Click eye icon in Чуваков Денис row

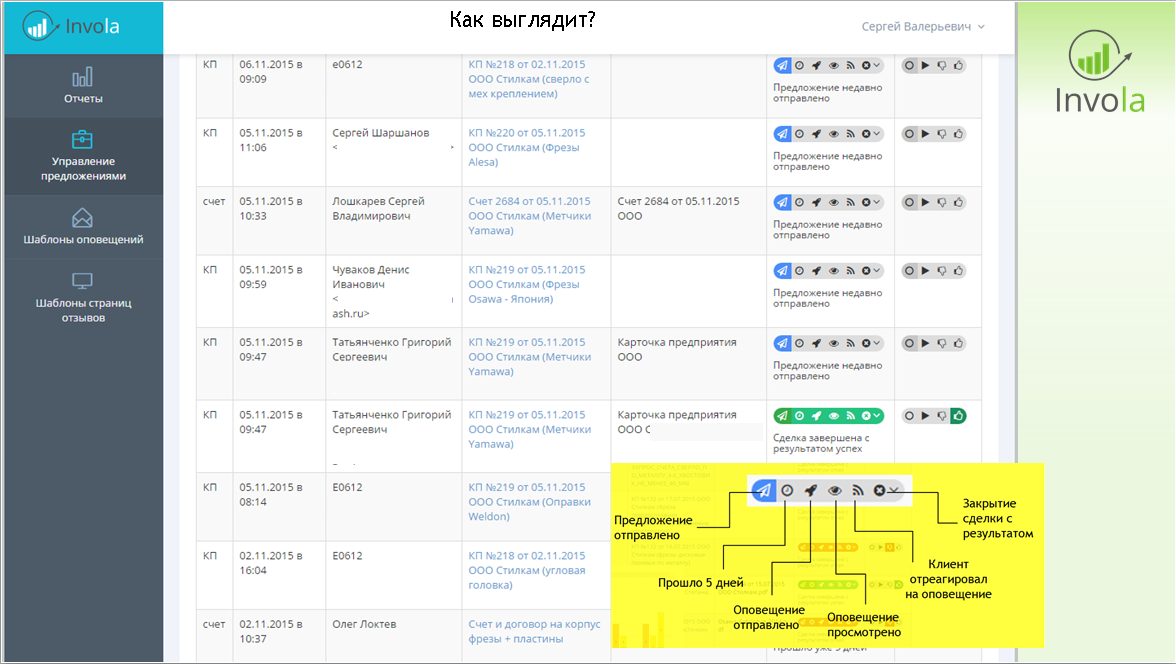[833, 270]
